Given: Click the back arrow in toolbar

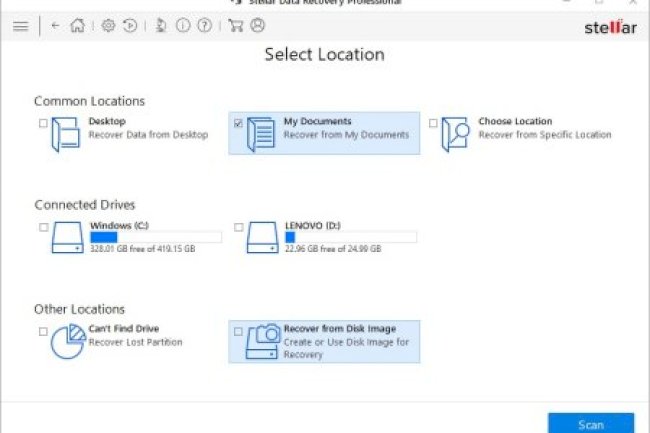Looking at the screenshot, I should [x=55, y=26].
